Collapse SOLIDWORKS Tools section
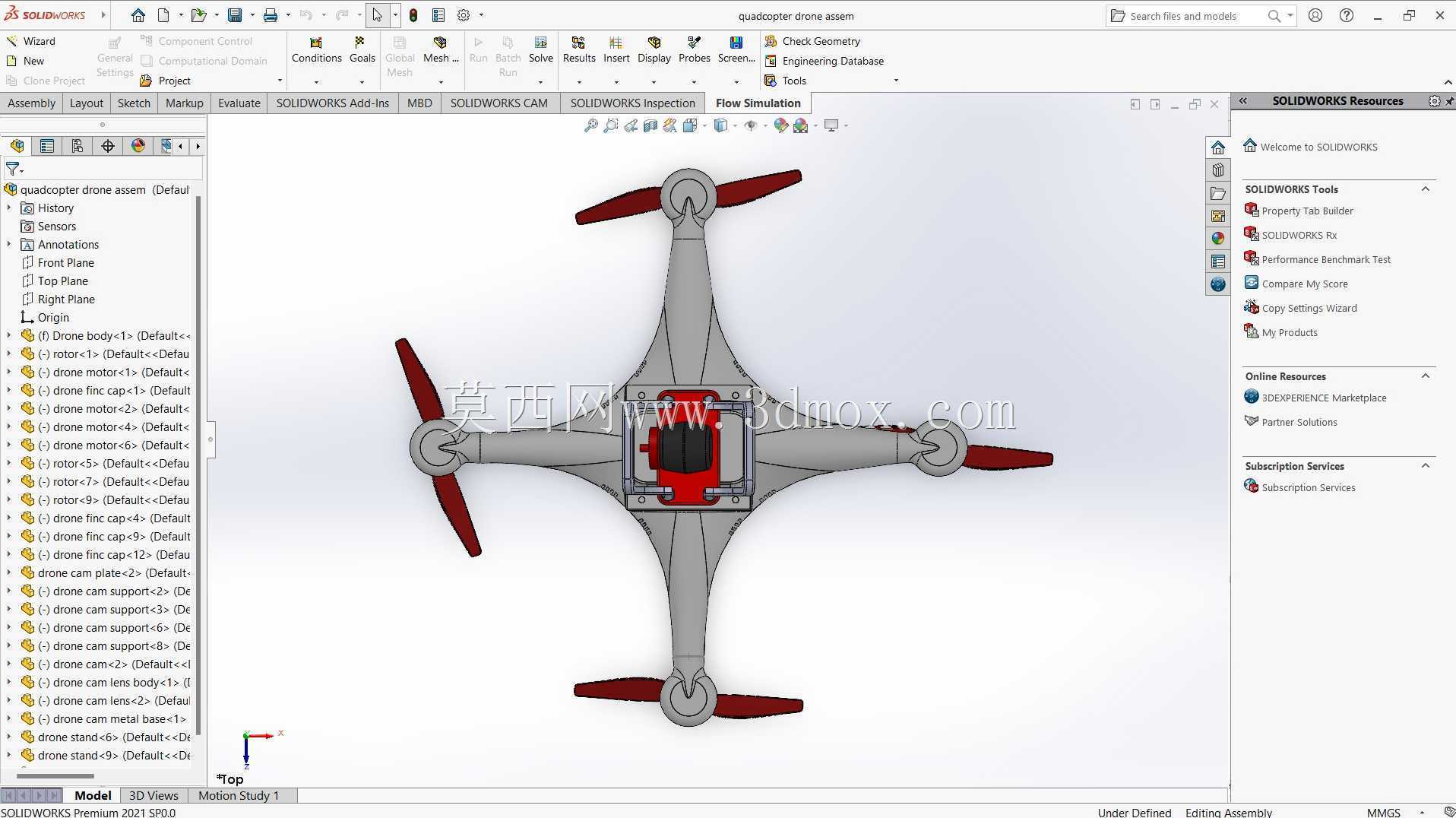The height and width of the screenshot is (818, 1456). pos(1426,189)
